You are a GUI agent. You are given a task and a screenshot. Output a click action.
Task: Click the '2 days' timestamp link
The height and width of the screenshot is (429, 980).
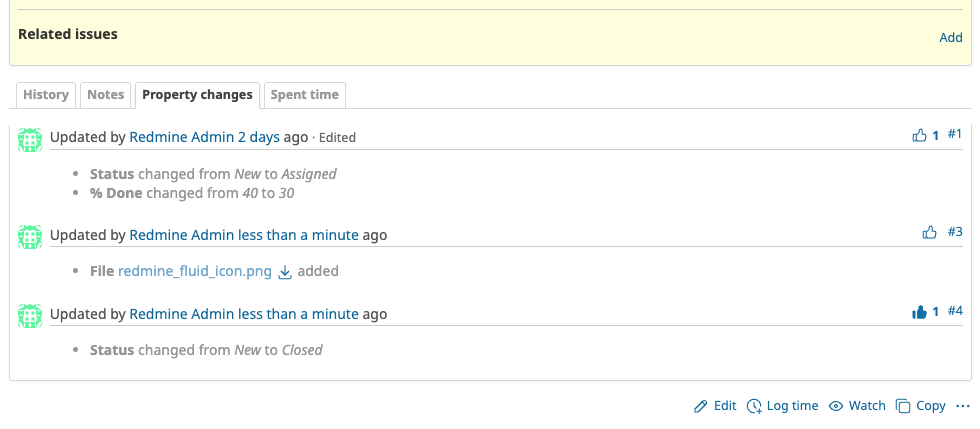[258, 137]
